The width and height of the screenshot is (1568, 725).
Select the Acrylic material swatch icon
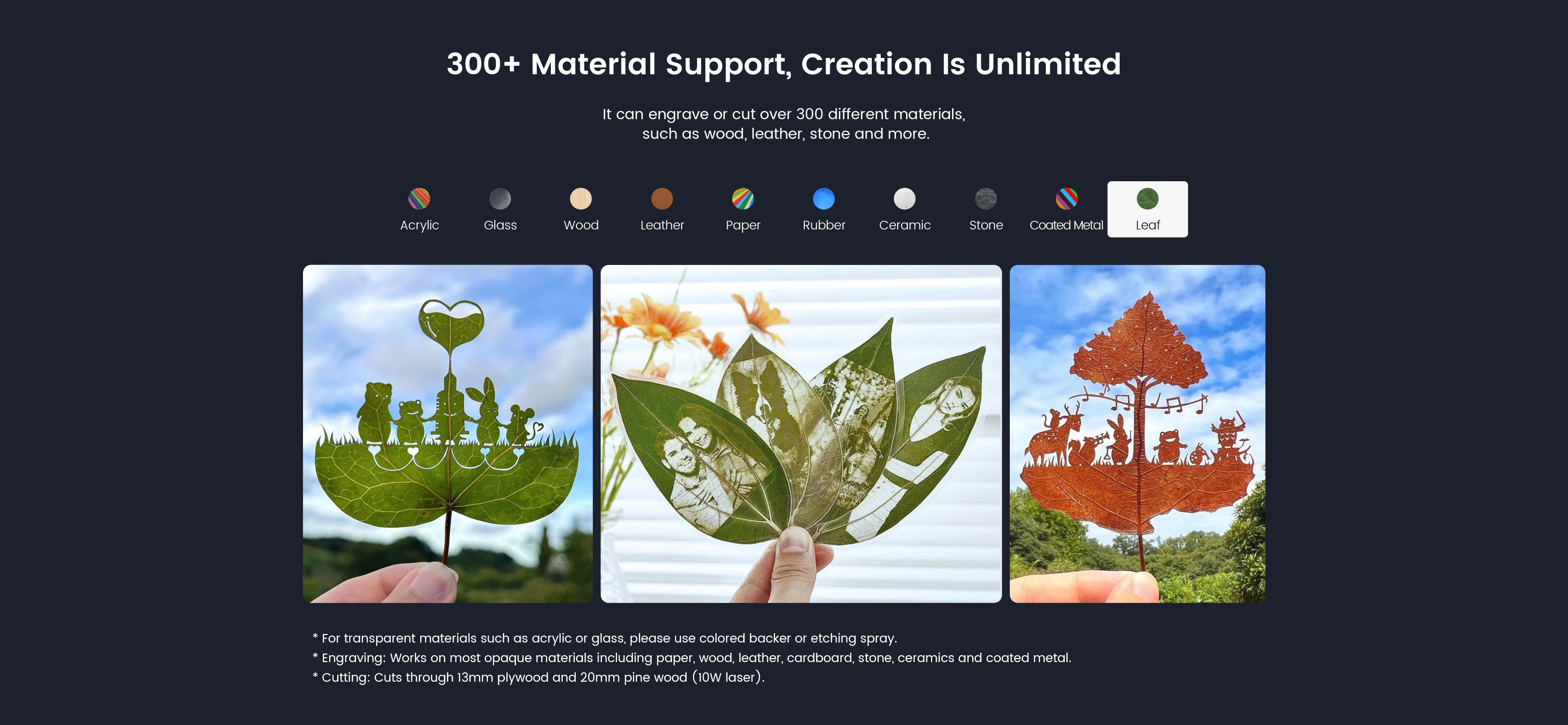pyautogui.click(x=419, y=198)
